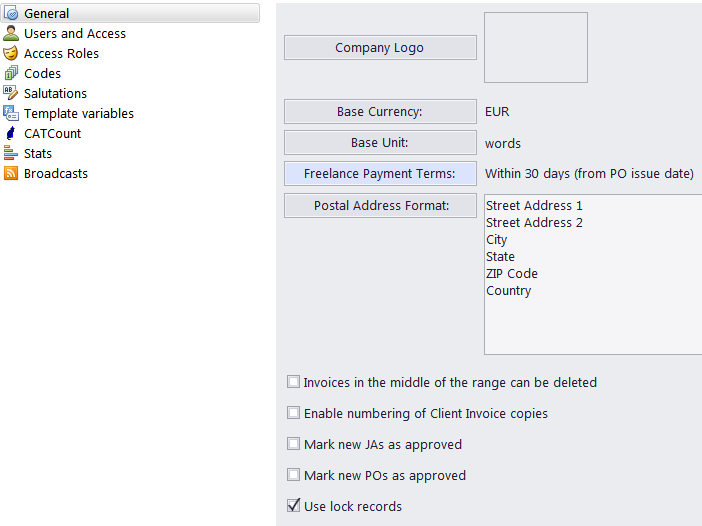702x526 pixels.
Task: Click the Company Logo button
Action: tap(380, 47)
